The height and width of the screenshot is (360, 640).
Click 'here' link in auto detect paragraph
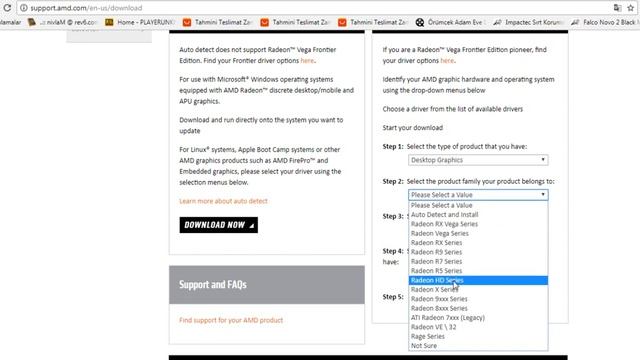(307, 61)
